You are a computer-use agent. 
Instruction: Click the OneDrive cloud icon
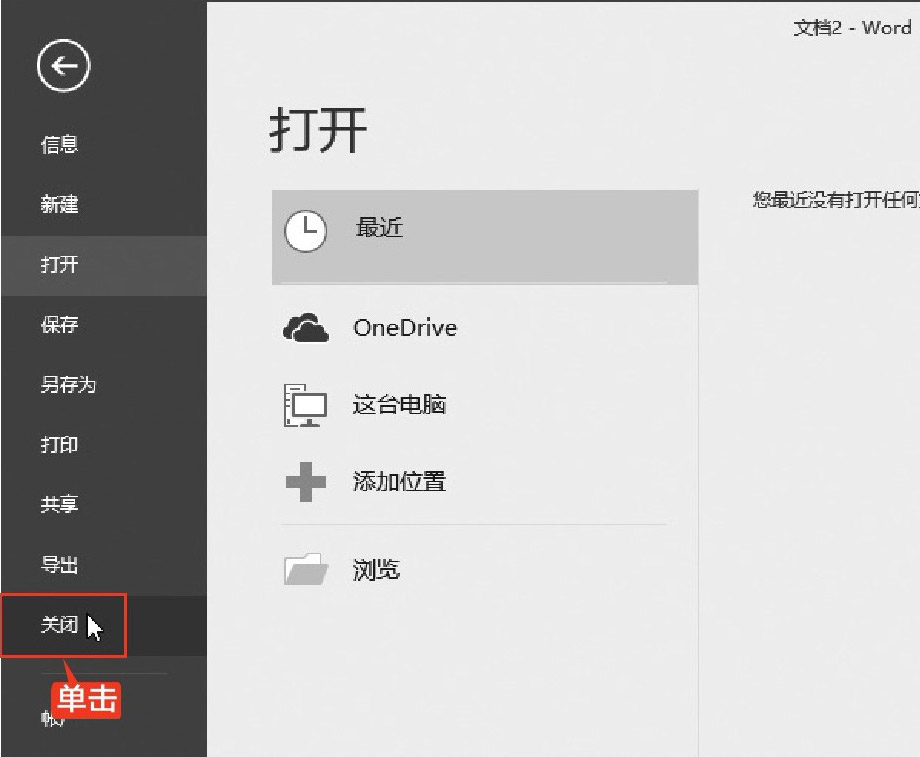point(306,328)
